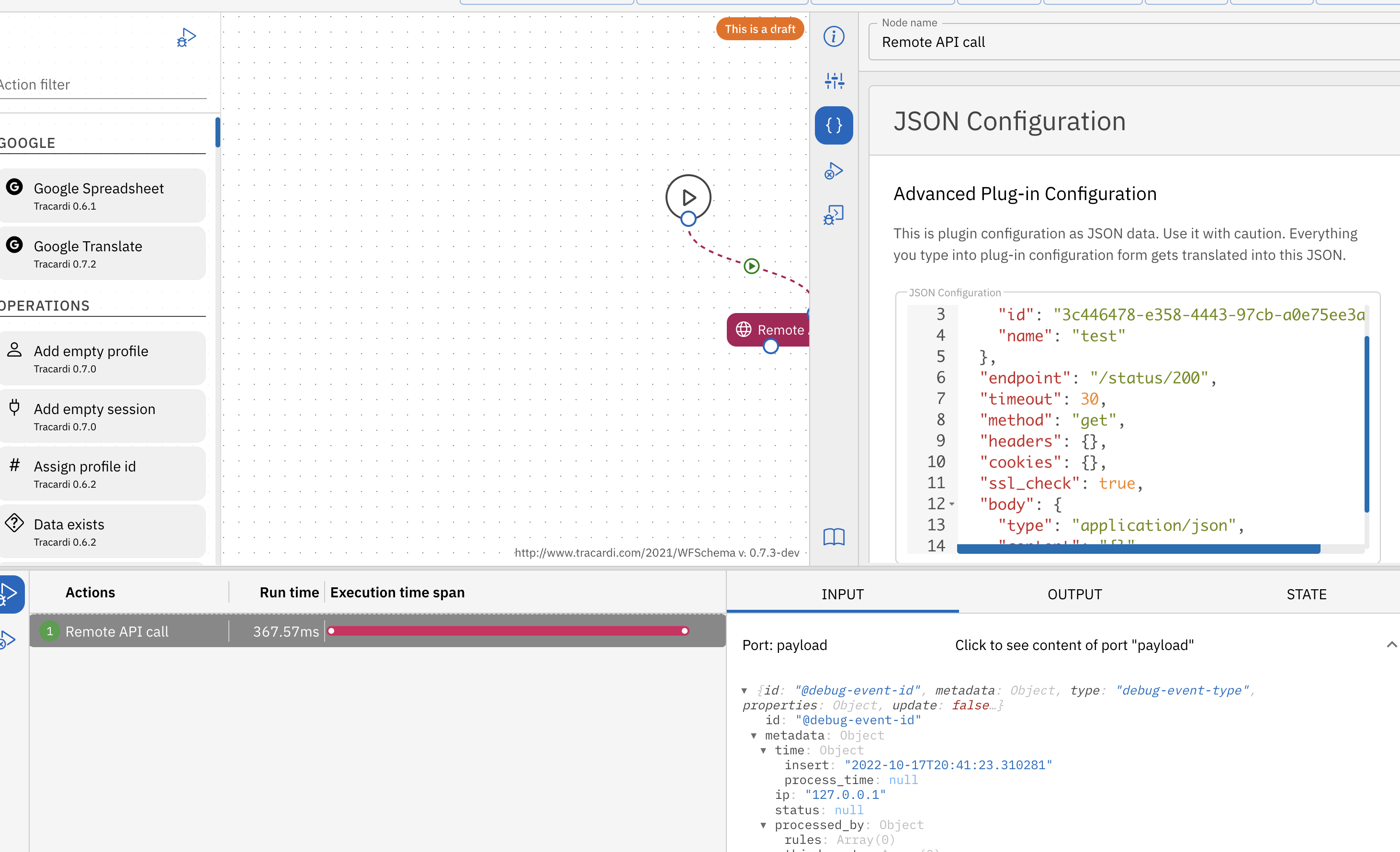Select the JSON configuration braces icon

[834, 125]
